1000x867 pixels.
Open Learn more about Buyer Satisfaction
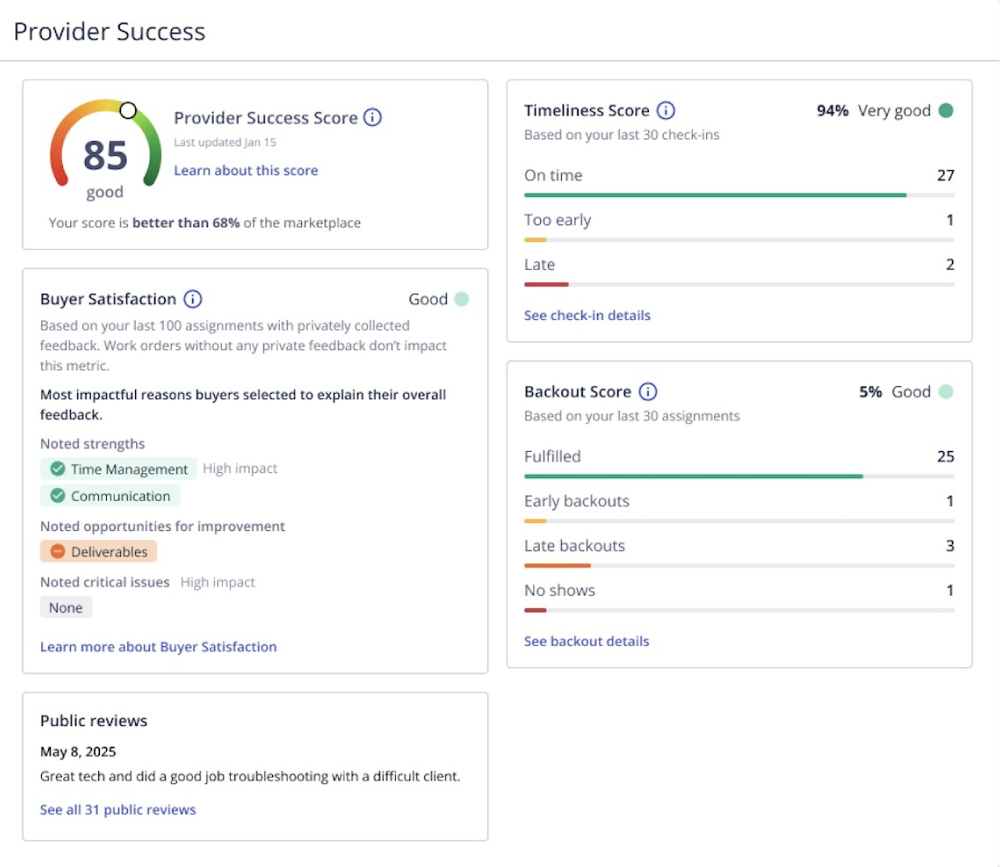(158, 647)
